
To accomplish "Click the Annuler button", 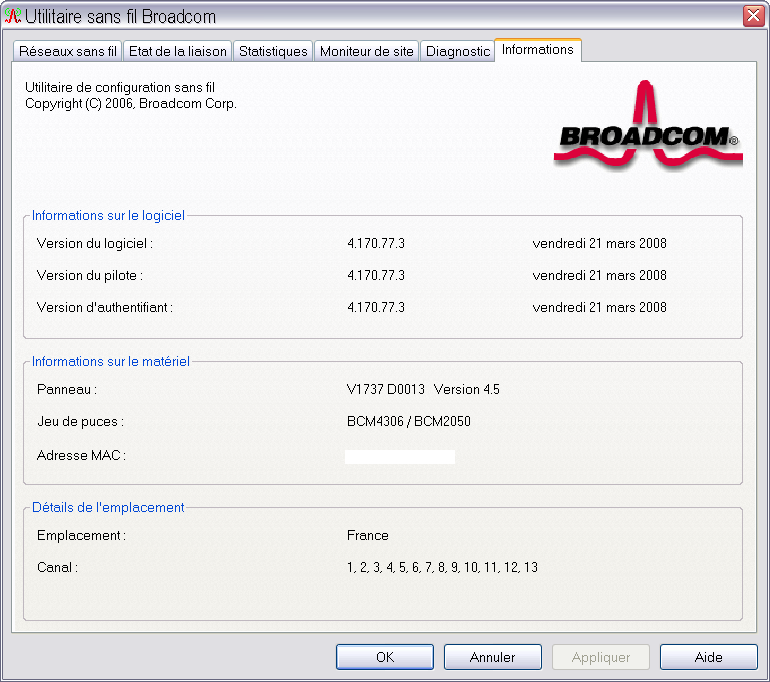I will coord(492,657).
